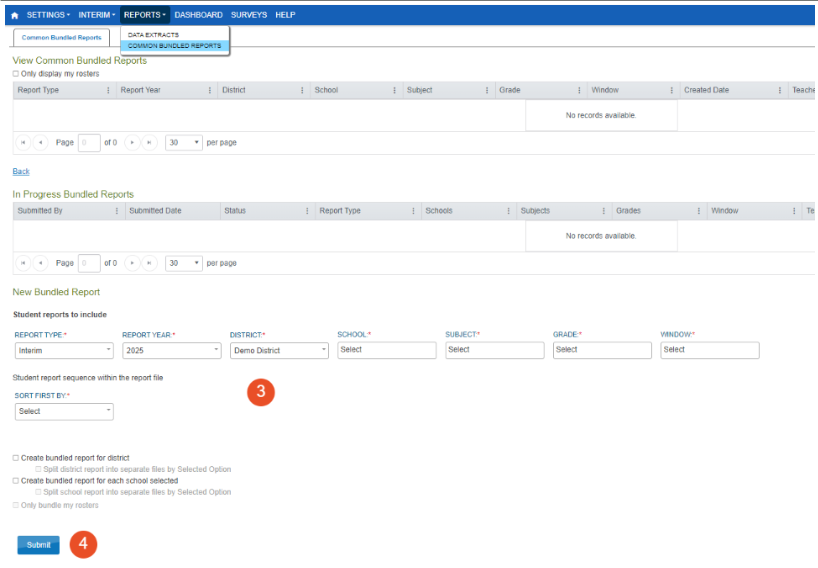Go to first page in top pager
The width and height of the screenshot is (818, 568).
23,142
